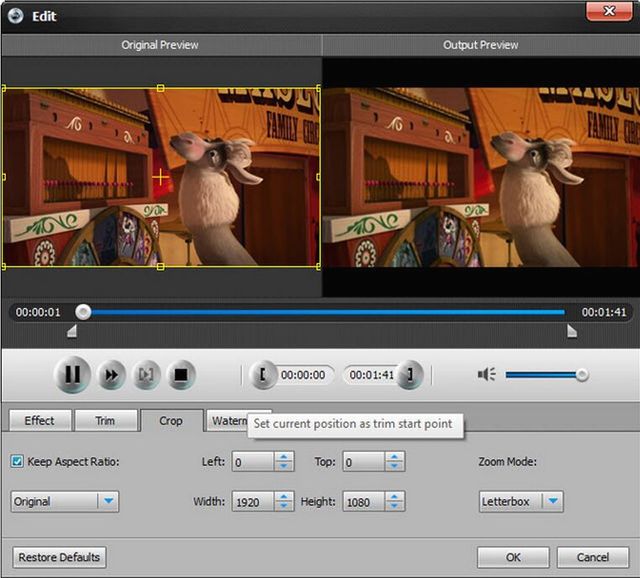This screenshot has height=578, width=640.
Task: Click the trim end time 00:01:41 field
Action: [x=371, y=375]
